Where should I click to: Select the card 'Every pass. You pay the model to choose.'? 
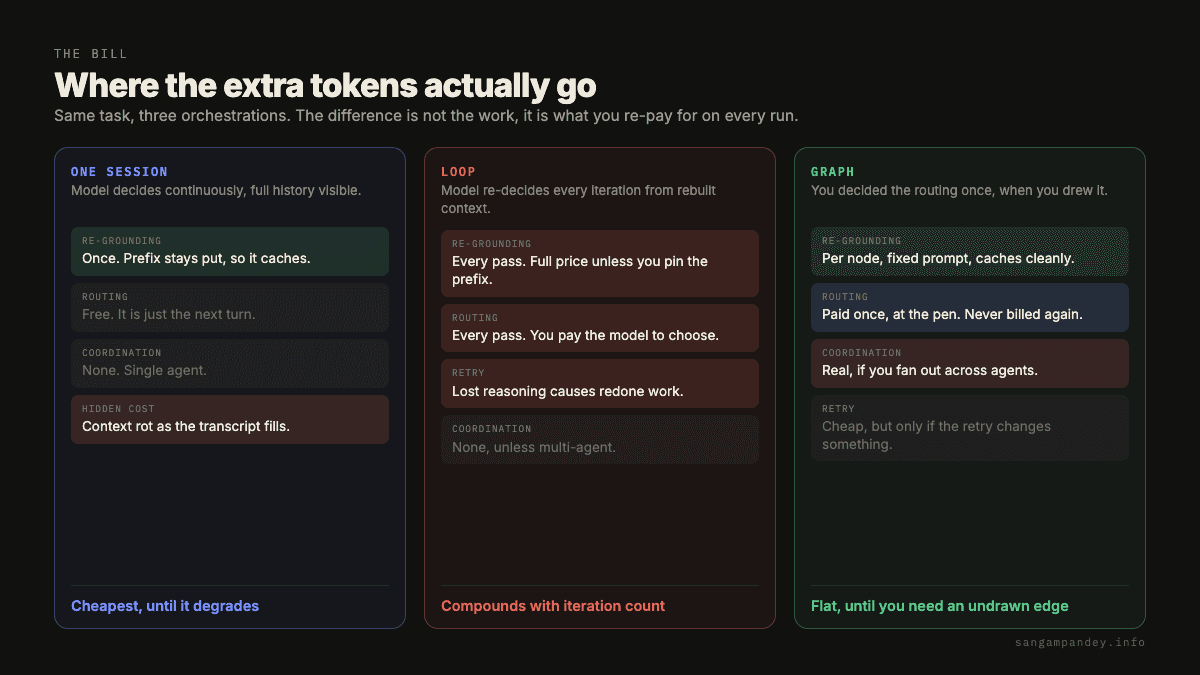pos(600,328)
